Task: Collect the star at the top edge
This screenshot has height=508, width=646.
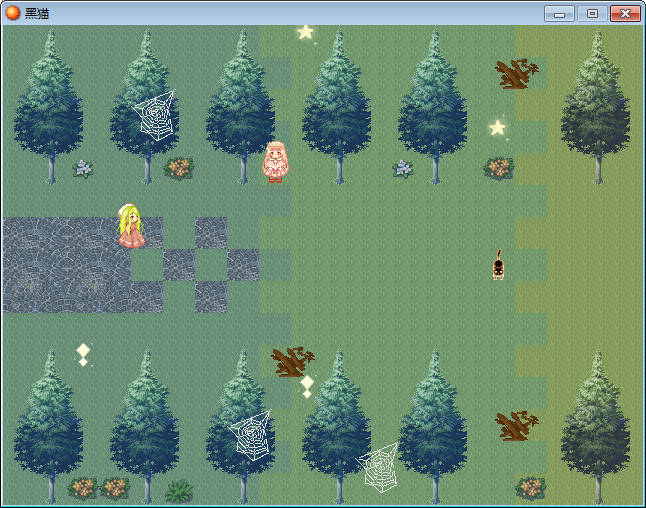Action: coord(305,32)
